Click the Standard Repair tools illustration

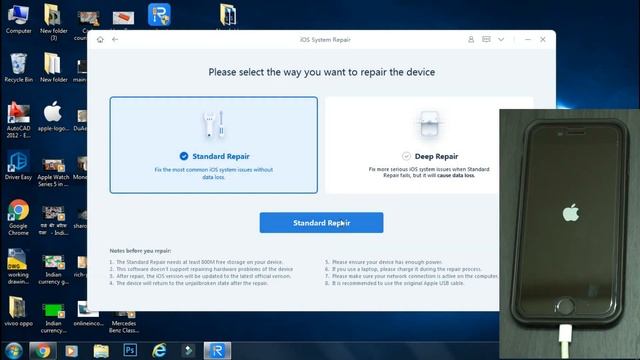coord(213,124)
